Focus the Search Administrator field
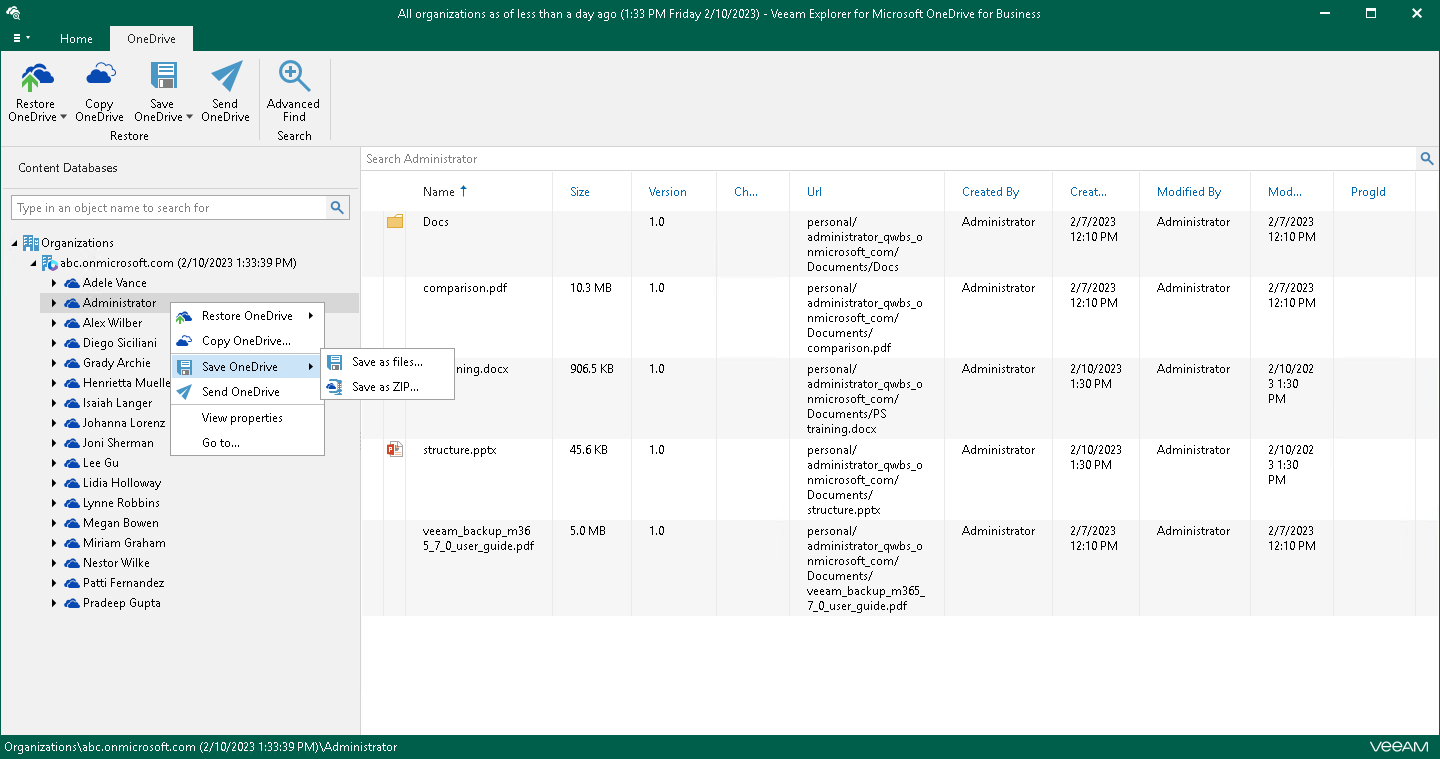Image resolution: width=1440 pixels, height=759 pixels. 890,159
